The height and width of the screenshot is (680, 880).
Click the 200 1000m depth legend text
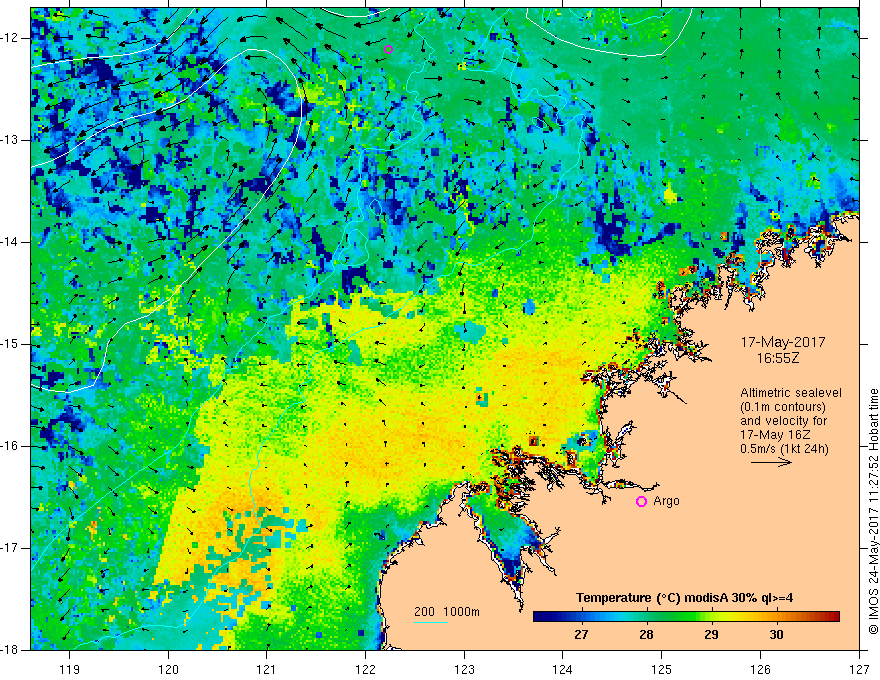tap(447, 612)
